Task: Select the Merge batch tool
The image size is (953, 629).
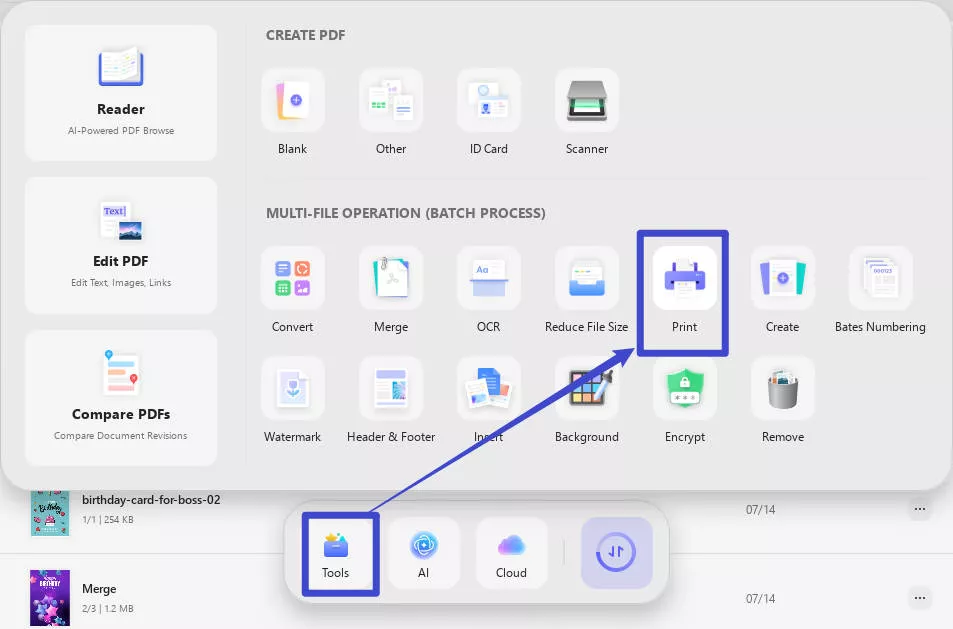Action: coord(391,278)
